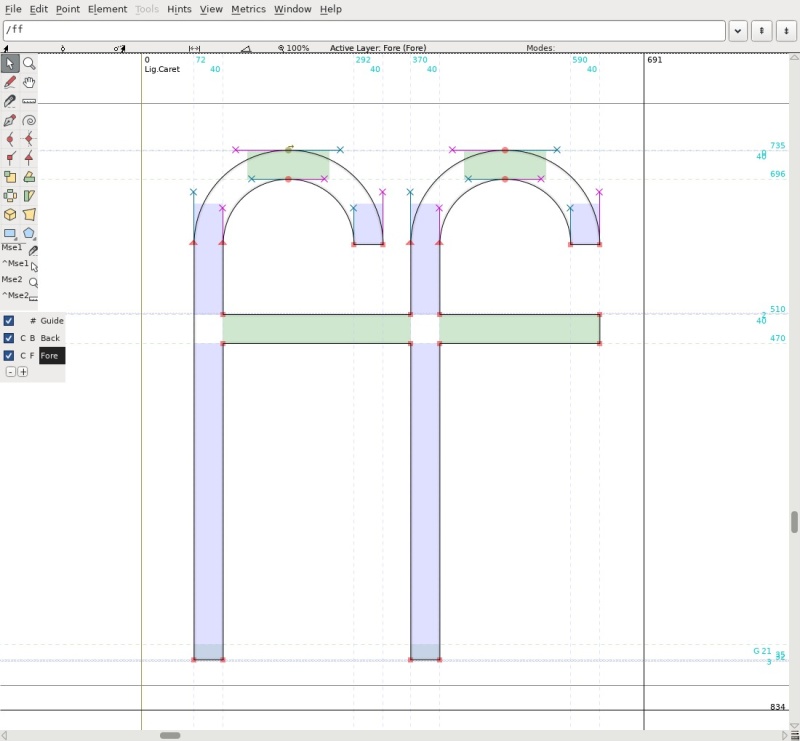This screenshot has height=741, width=800.
Task: Select the Perspective transform tool
Action: (x=29, y=214)
